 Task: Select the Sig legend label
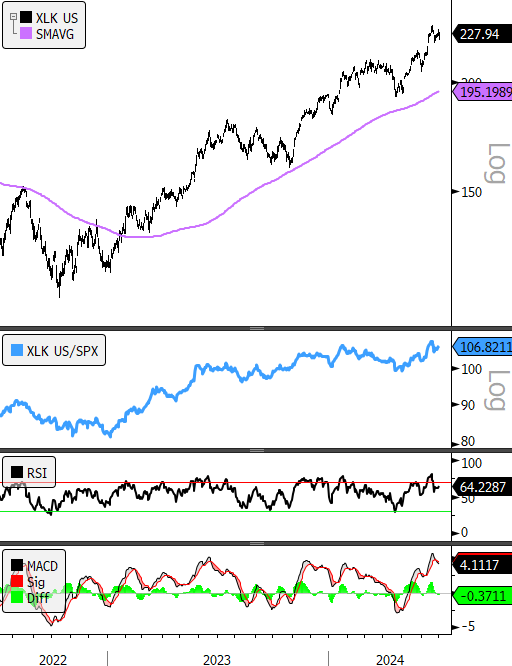click(35, 582)
